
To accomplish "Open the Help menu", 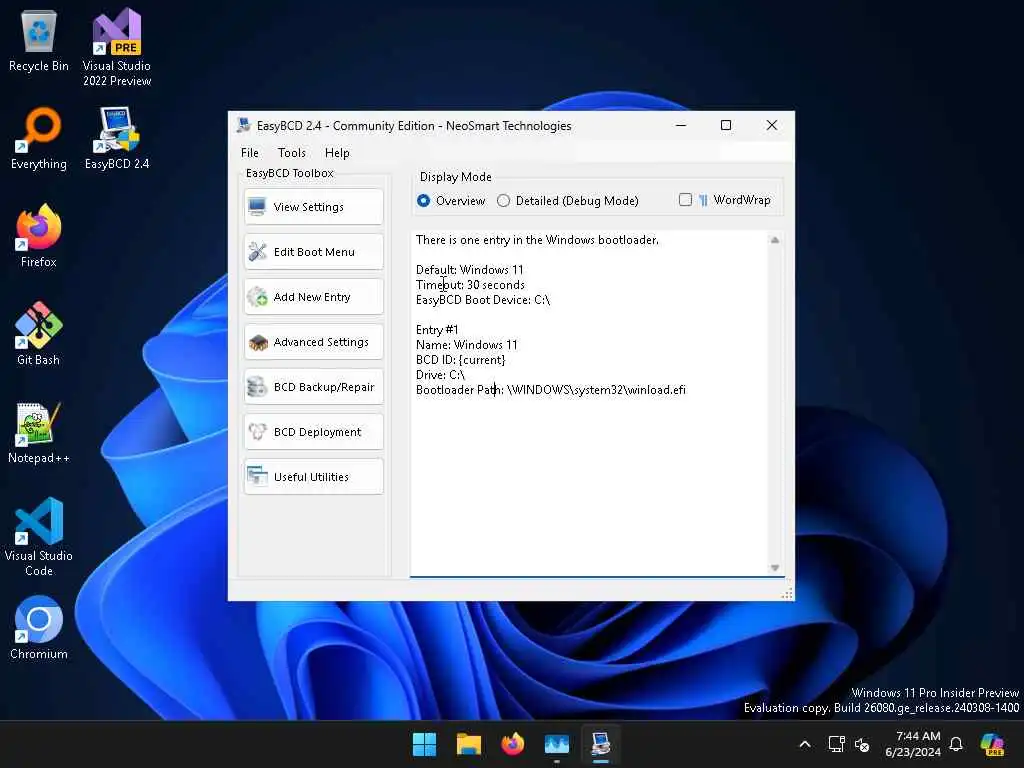I will pos(337,153).
